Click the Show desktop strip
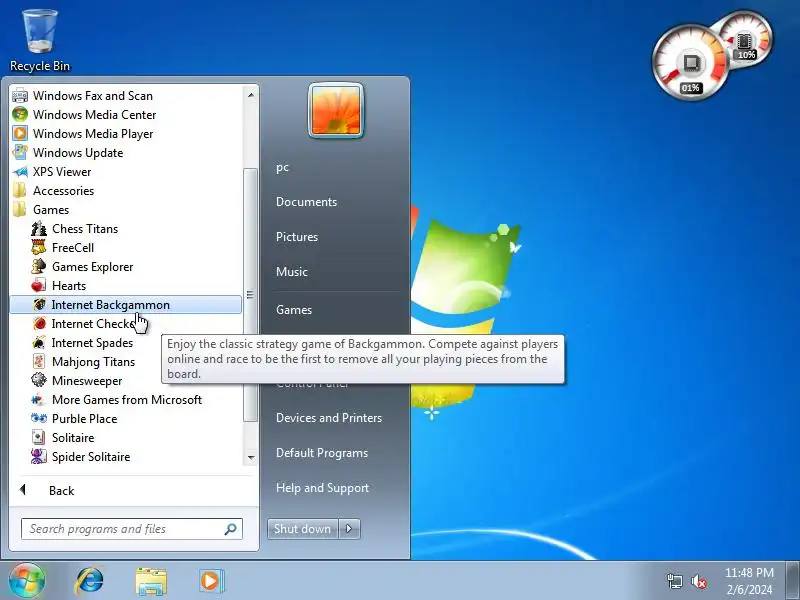 coord(793,581)
